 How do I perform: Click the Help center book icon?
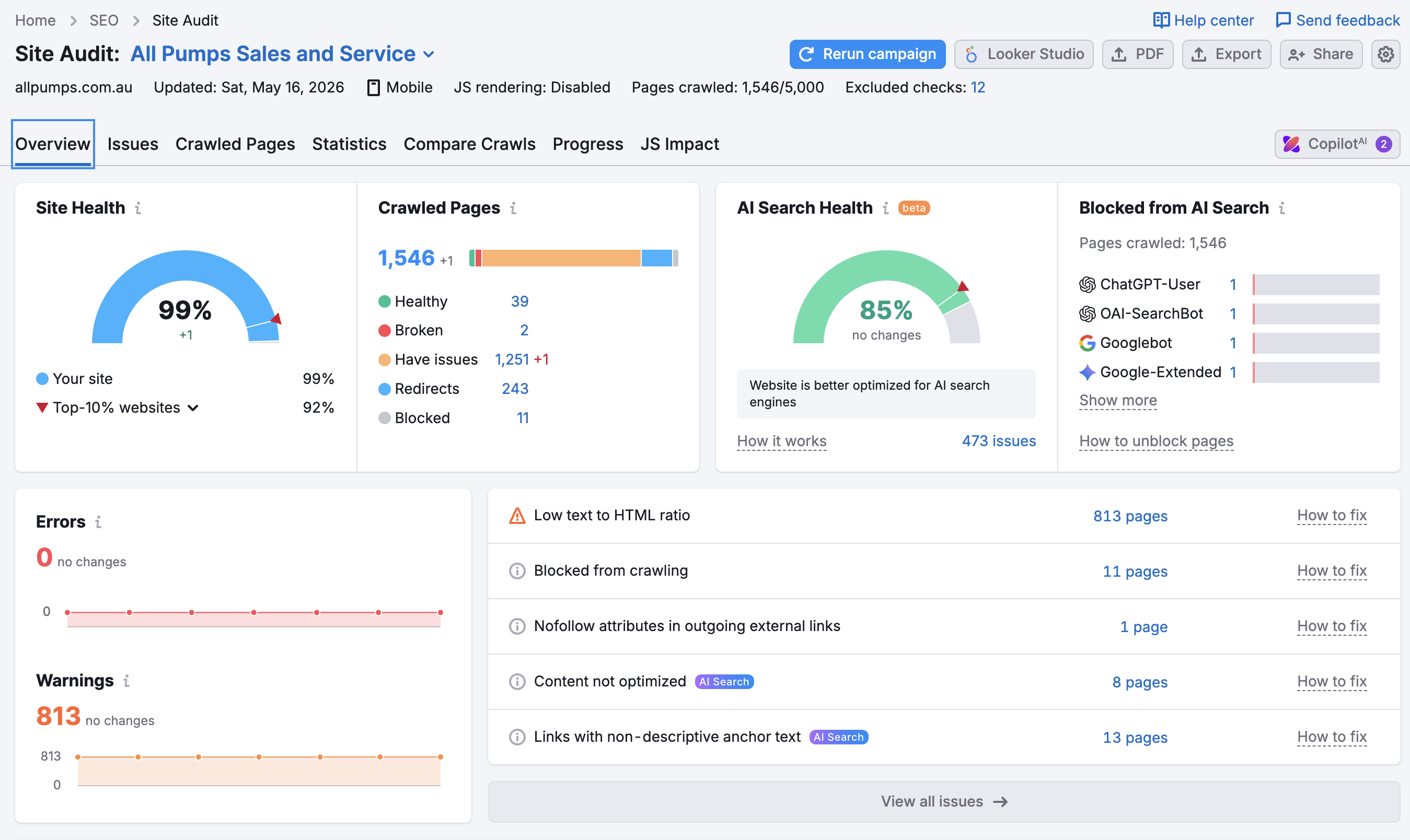(x=1161, y=20)
